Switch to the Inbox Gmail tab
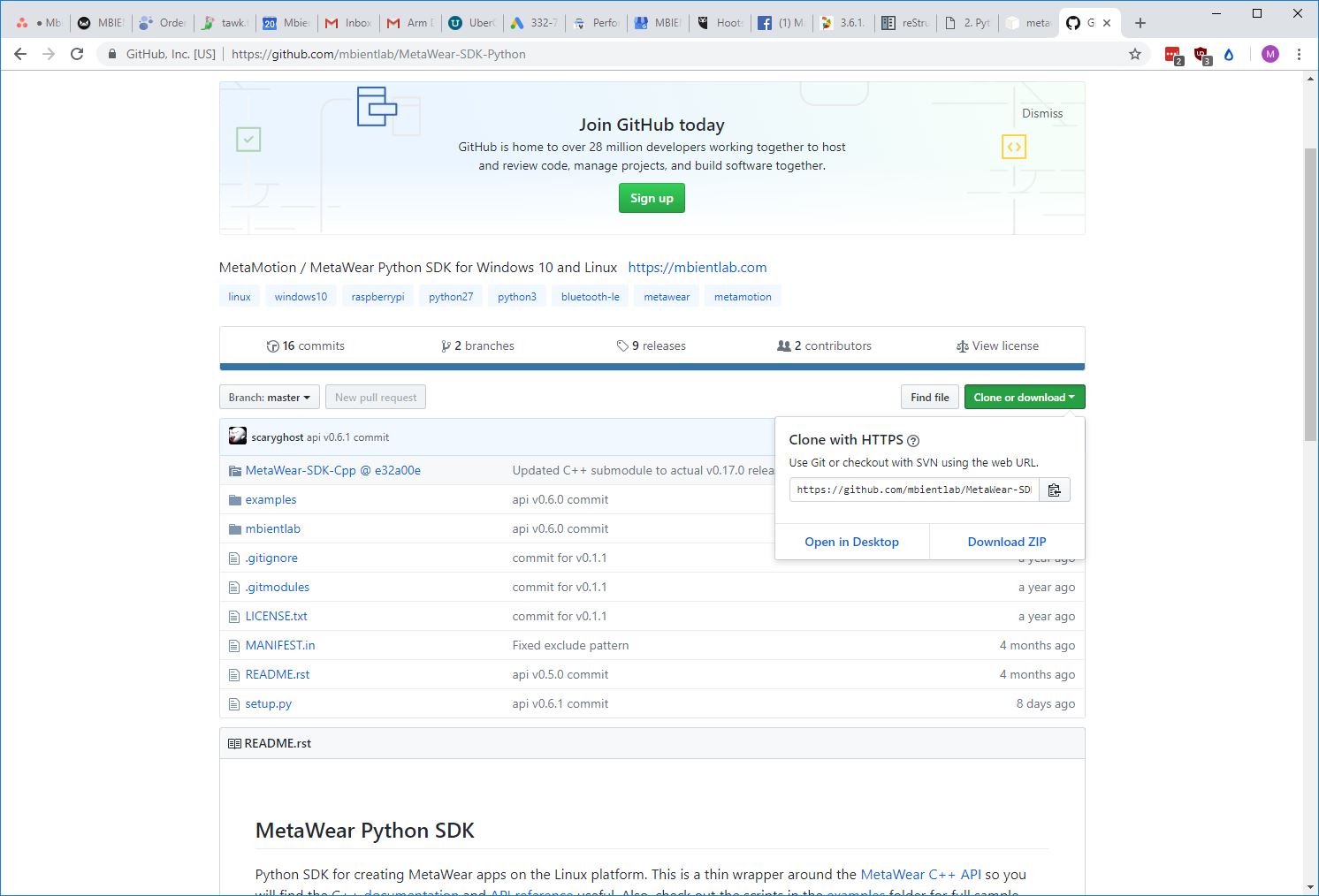Image resolution: width=1319 pixels, height=896 pixels. click(x=348, y=23)
